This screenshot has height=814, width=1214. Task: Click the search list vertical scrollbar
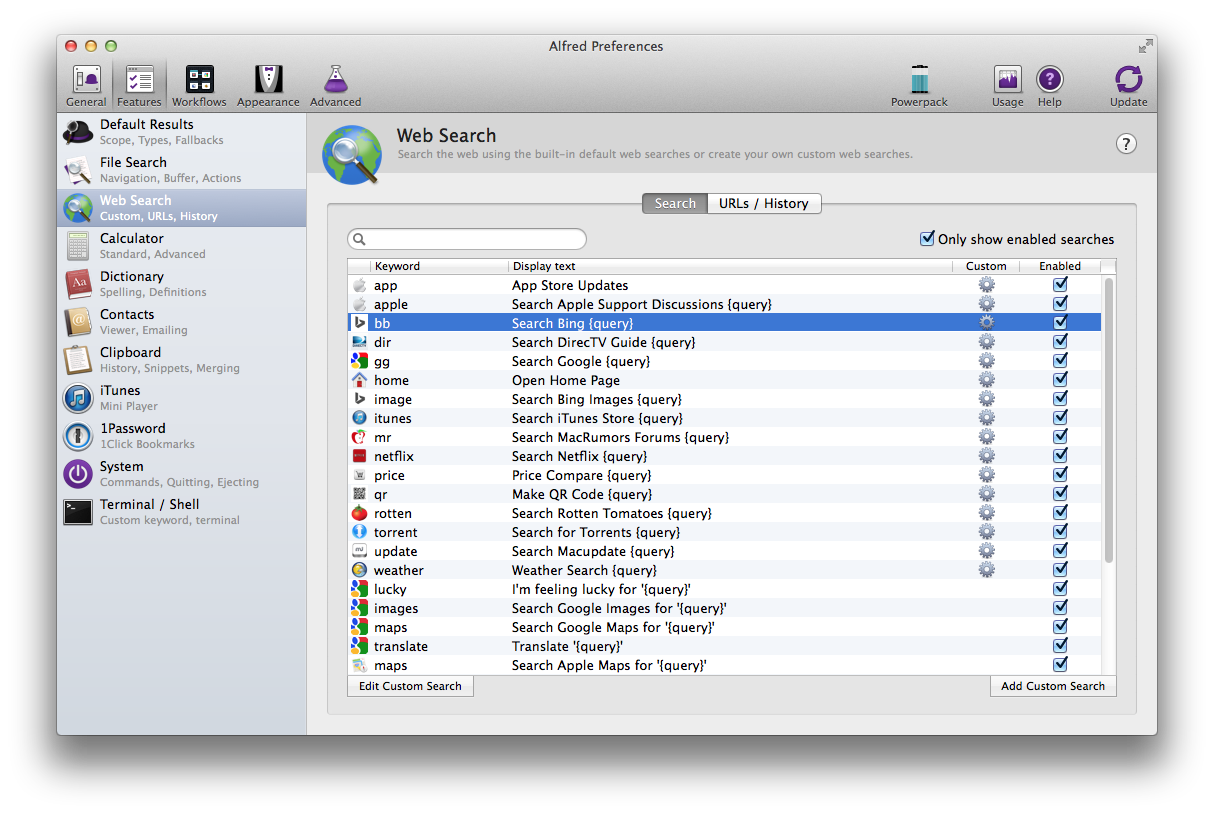(x=1108, y=420)
